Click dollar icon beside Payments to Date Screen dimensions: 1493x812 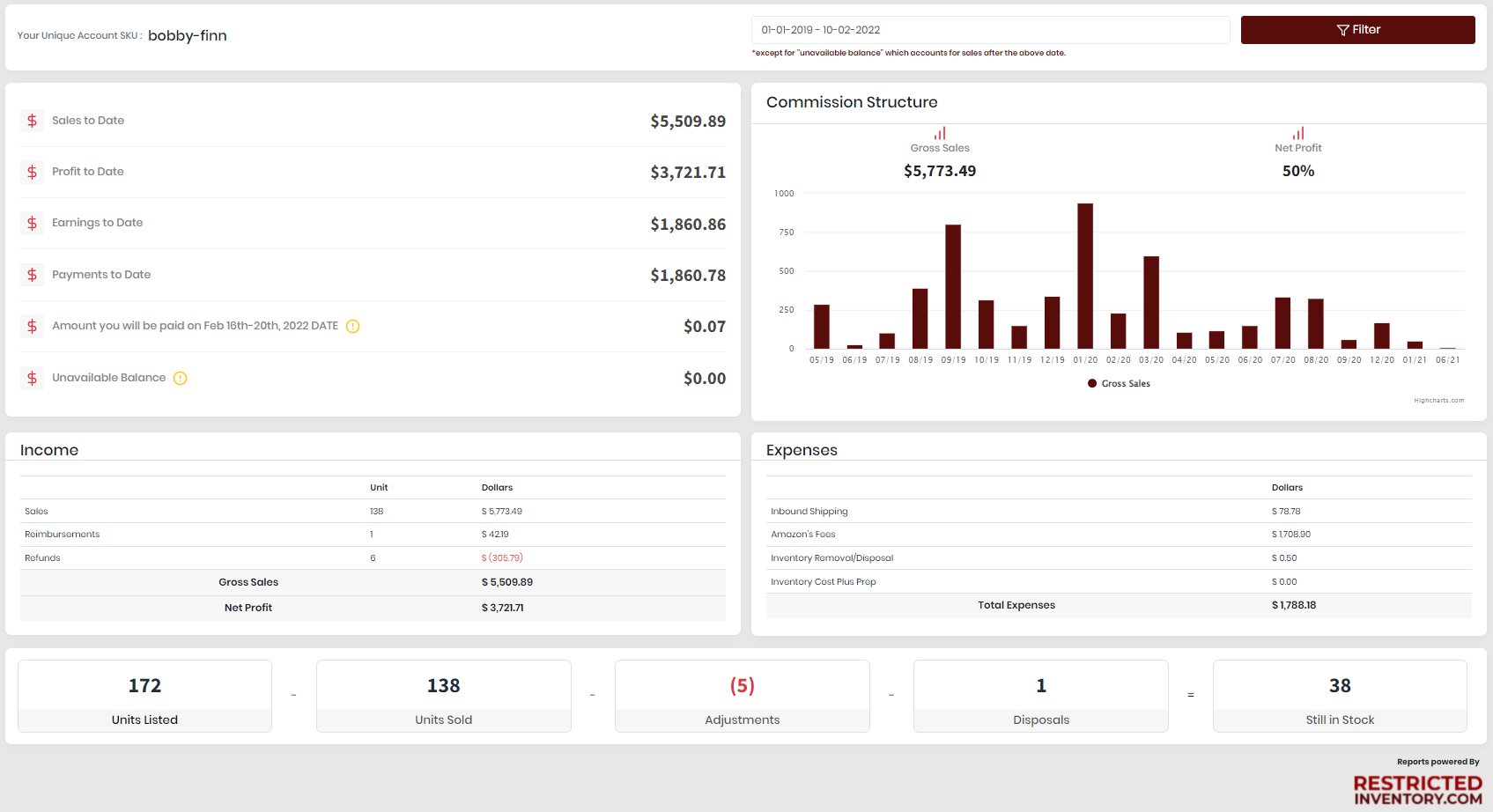click(32, 275)
